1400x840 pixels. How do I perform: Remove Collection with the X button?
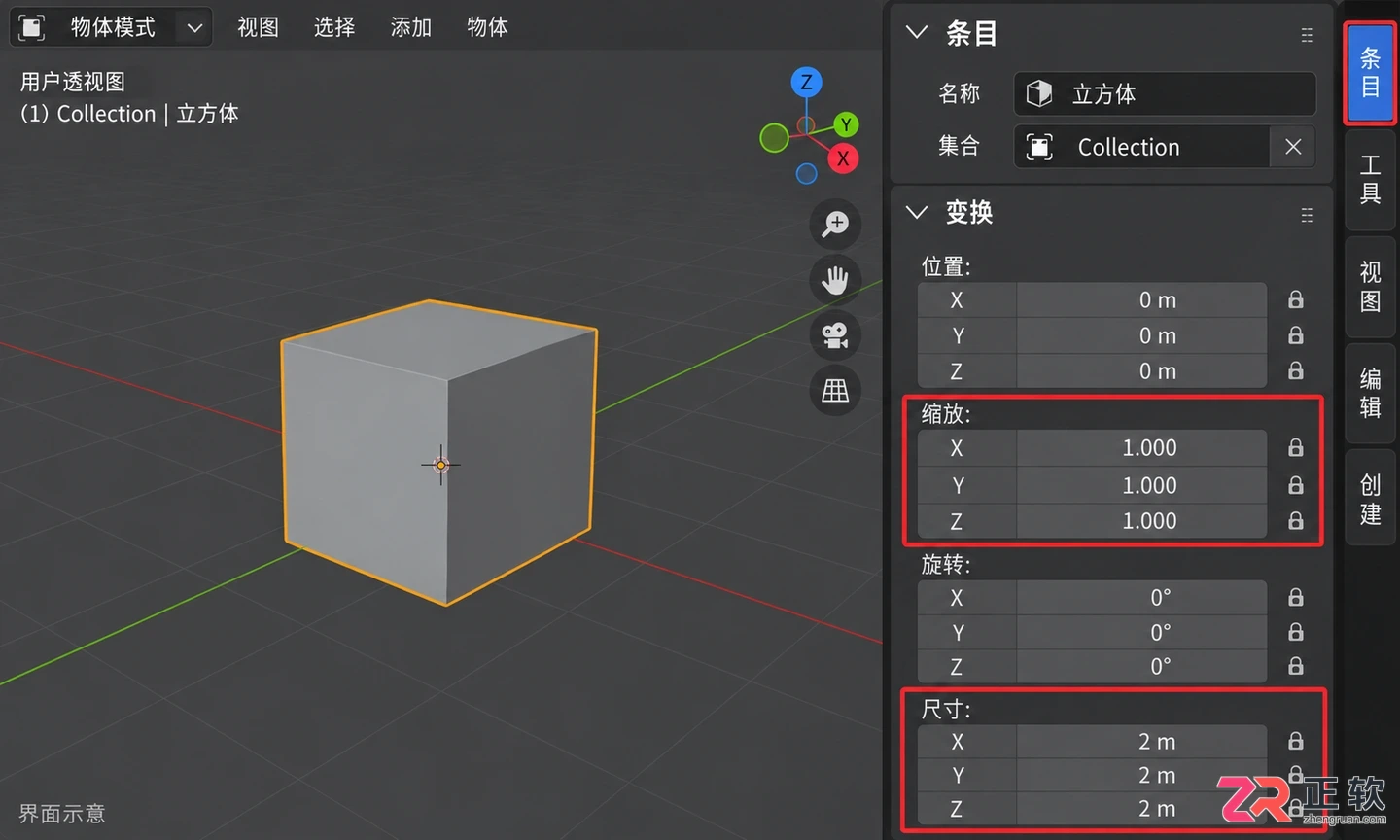click(1293, 147)
